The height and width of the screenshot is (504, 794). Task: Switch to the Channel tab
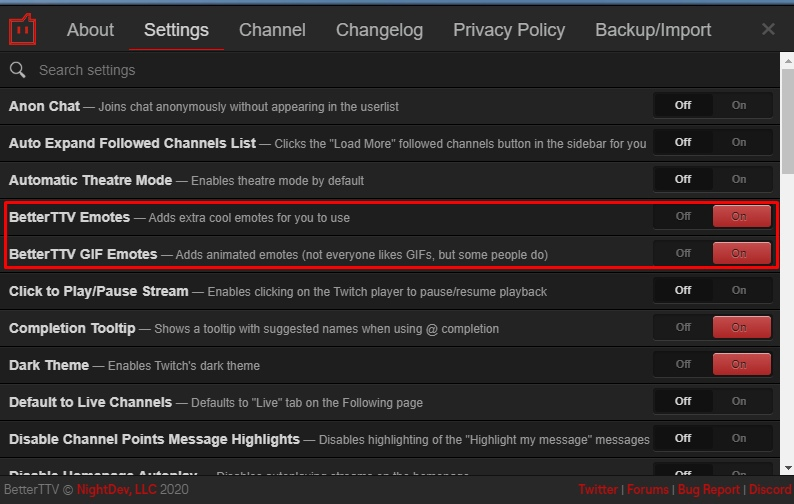point(272,30)
